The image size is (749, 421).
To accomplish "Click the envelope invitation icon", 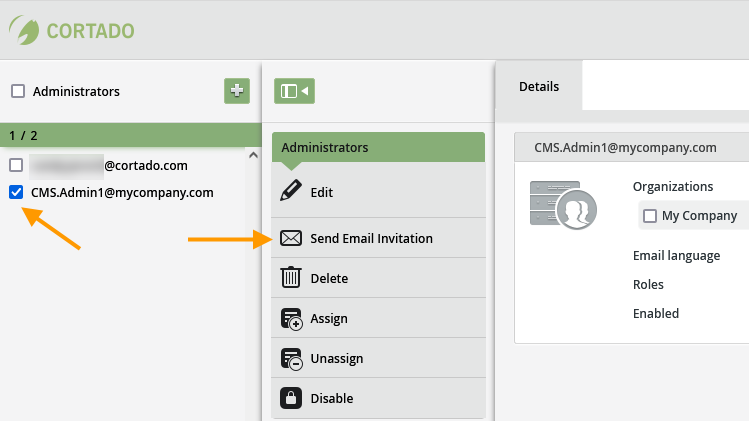I will coord(291,237).
